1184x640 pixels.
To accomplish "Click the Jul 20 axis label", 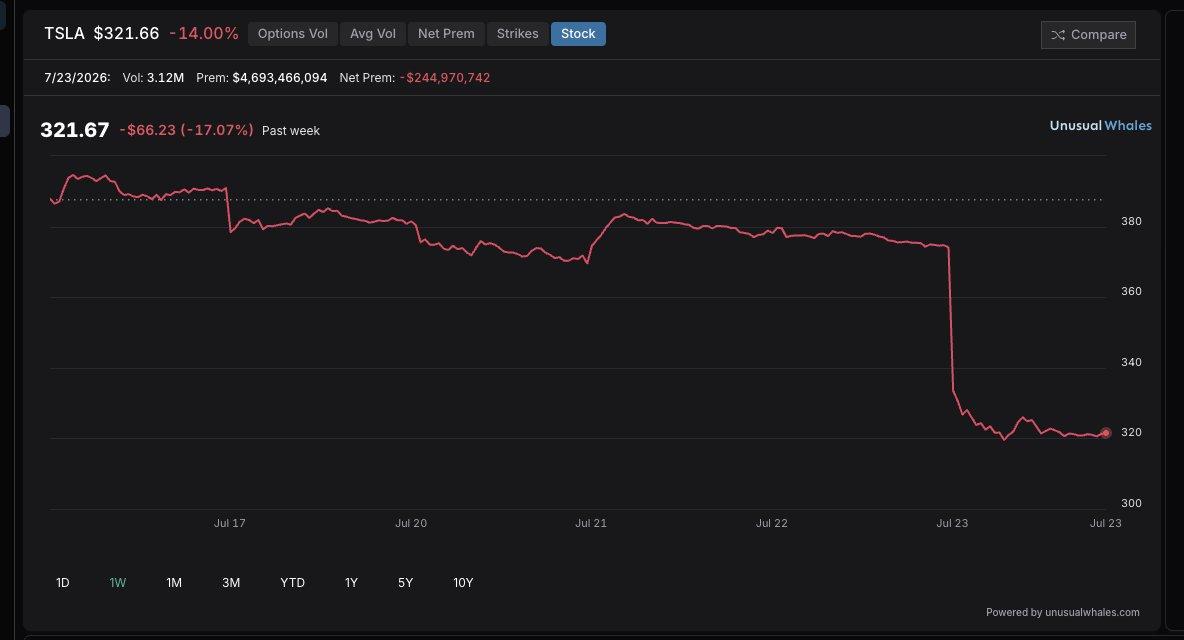I will (411, 523).
